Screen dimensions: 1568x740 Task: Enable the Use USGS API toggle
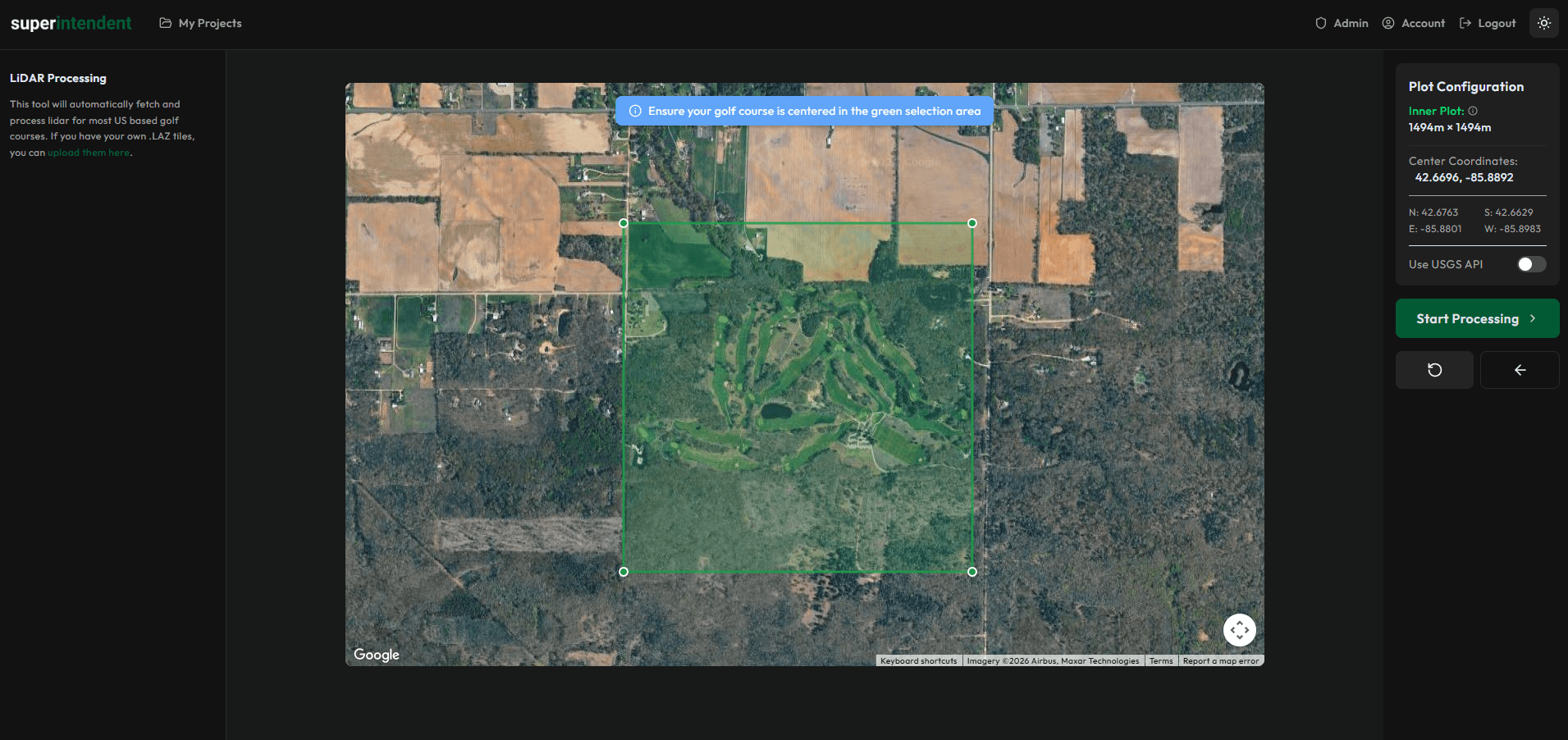click(x=1529, y=264)
